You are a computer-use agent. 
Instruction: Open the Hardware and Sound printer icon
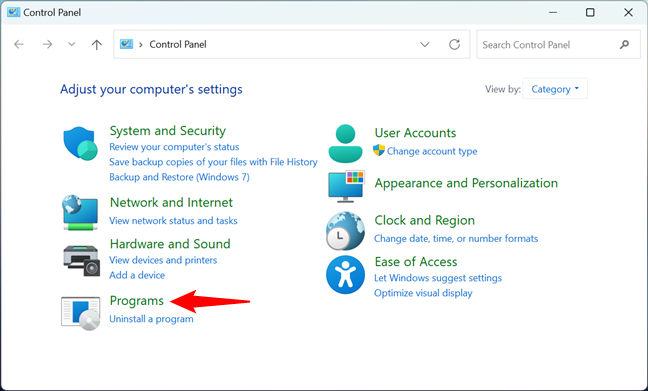pos(81,260)
